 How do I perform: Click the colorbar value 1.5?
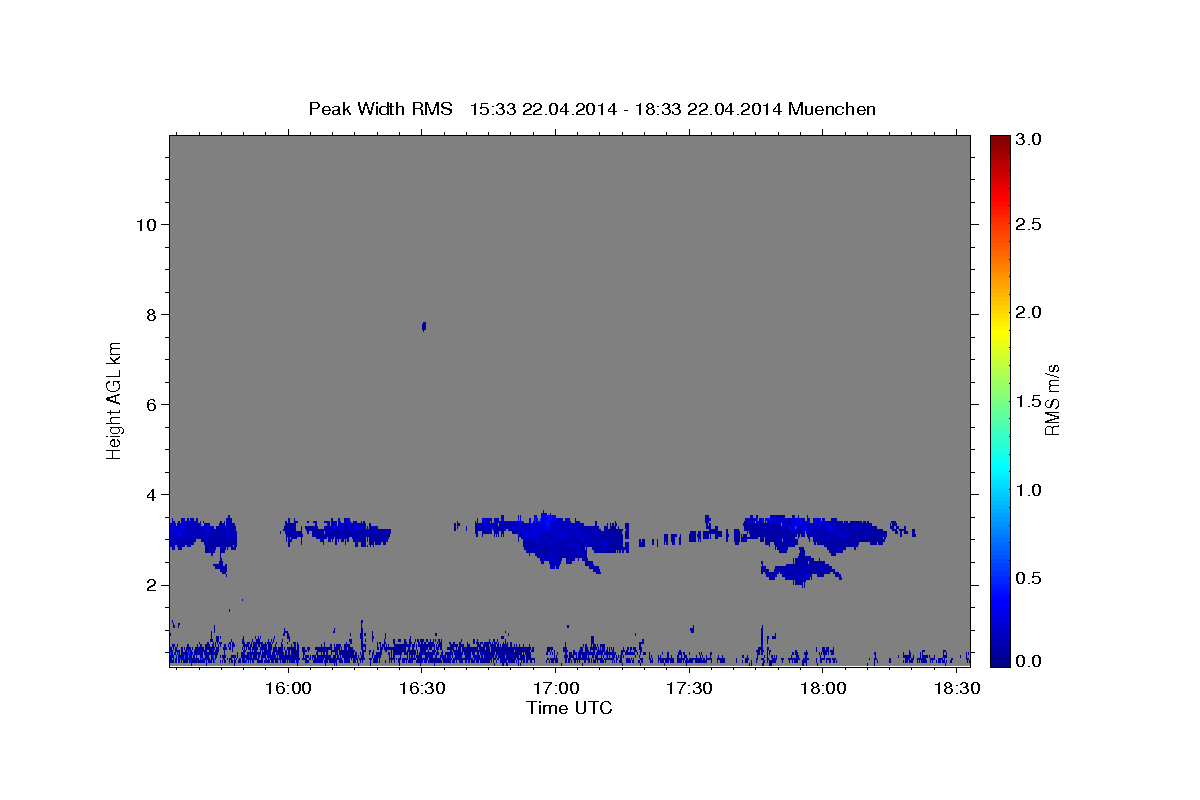(1030, 401)
